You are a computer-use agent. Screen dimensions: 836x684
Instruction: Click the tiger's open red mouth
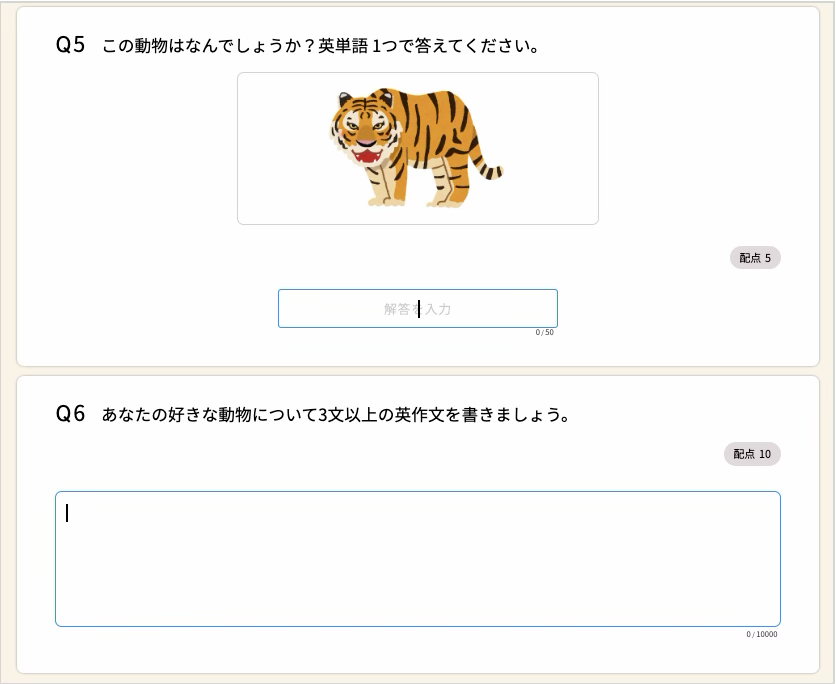click(x=366, y=156)
